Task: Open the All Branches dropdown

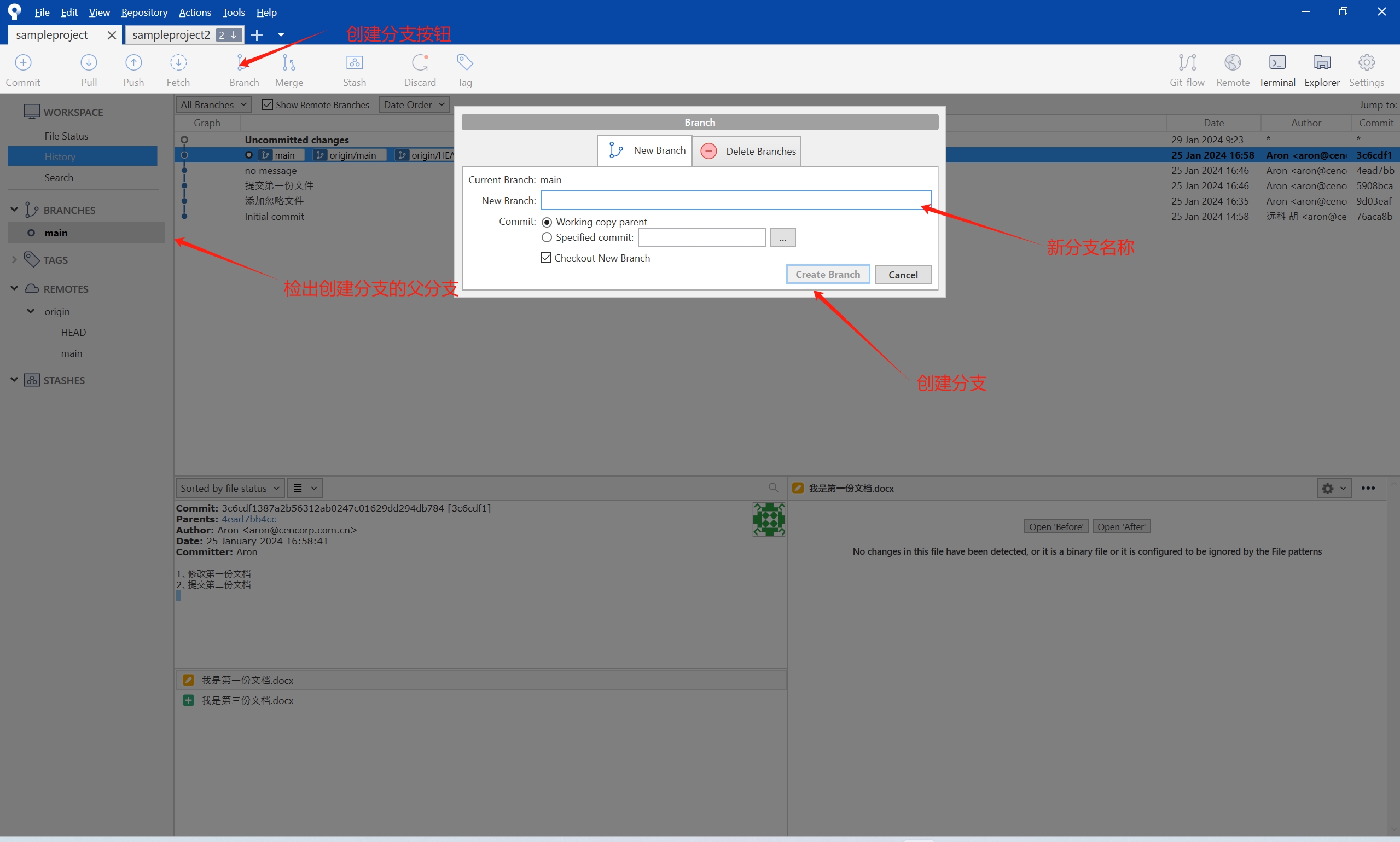Action: [x=214, y=104]
